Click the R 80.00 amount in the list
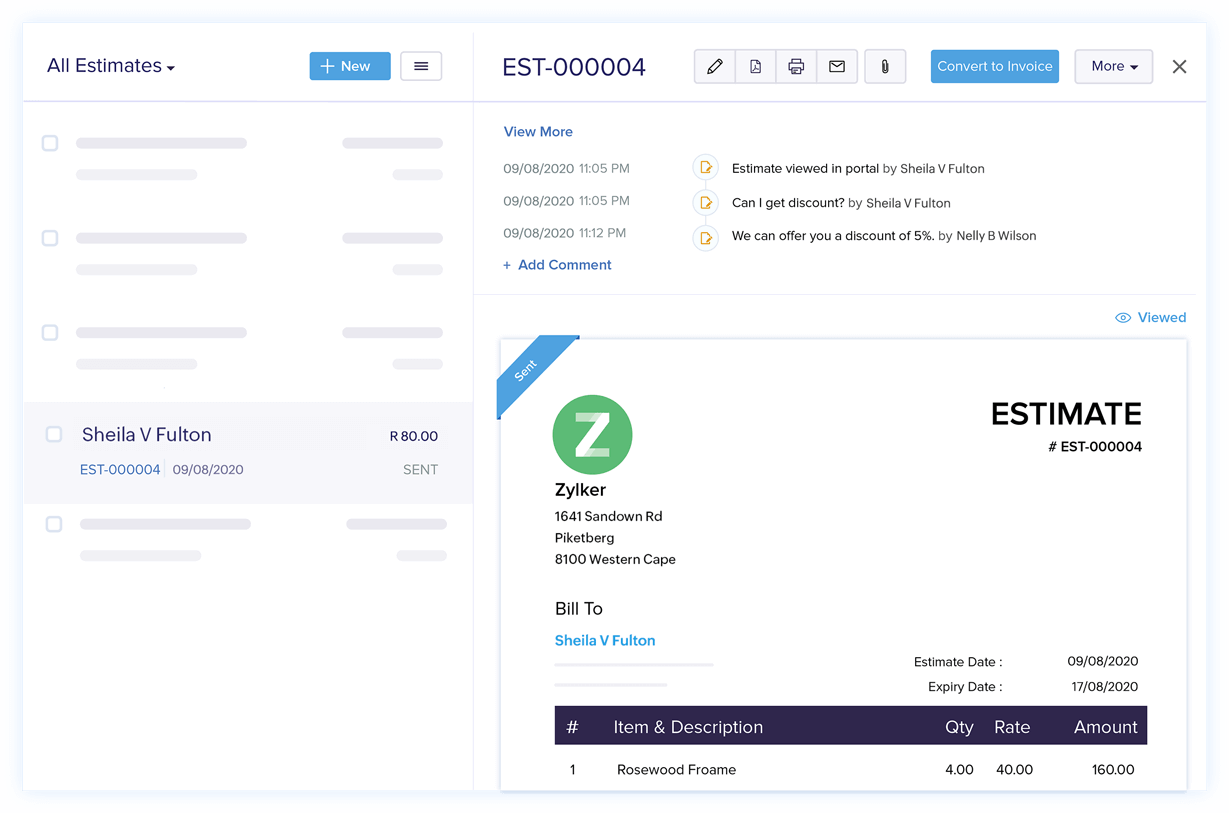This screenshot has height=813, width=1229. point(414,436)
